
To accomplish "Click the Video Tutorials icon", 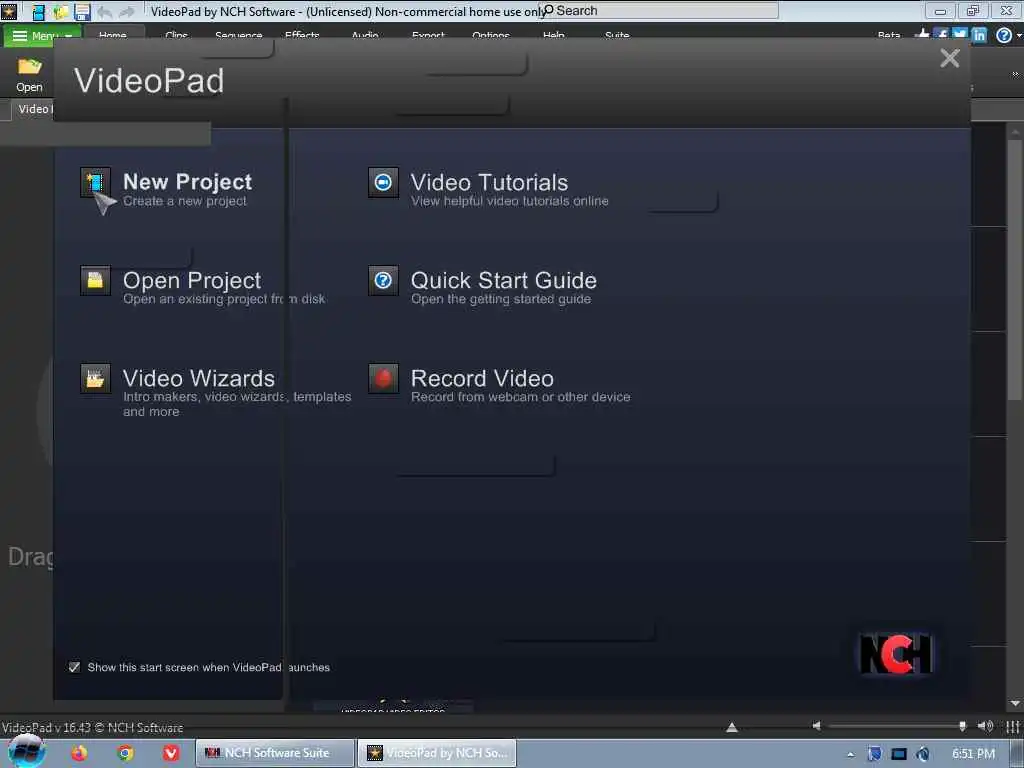I will click(x=383, y=182).
